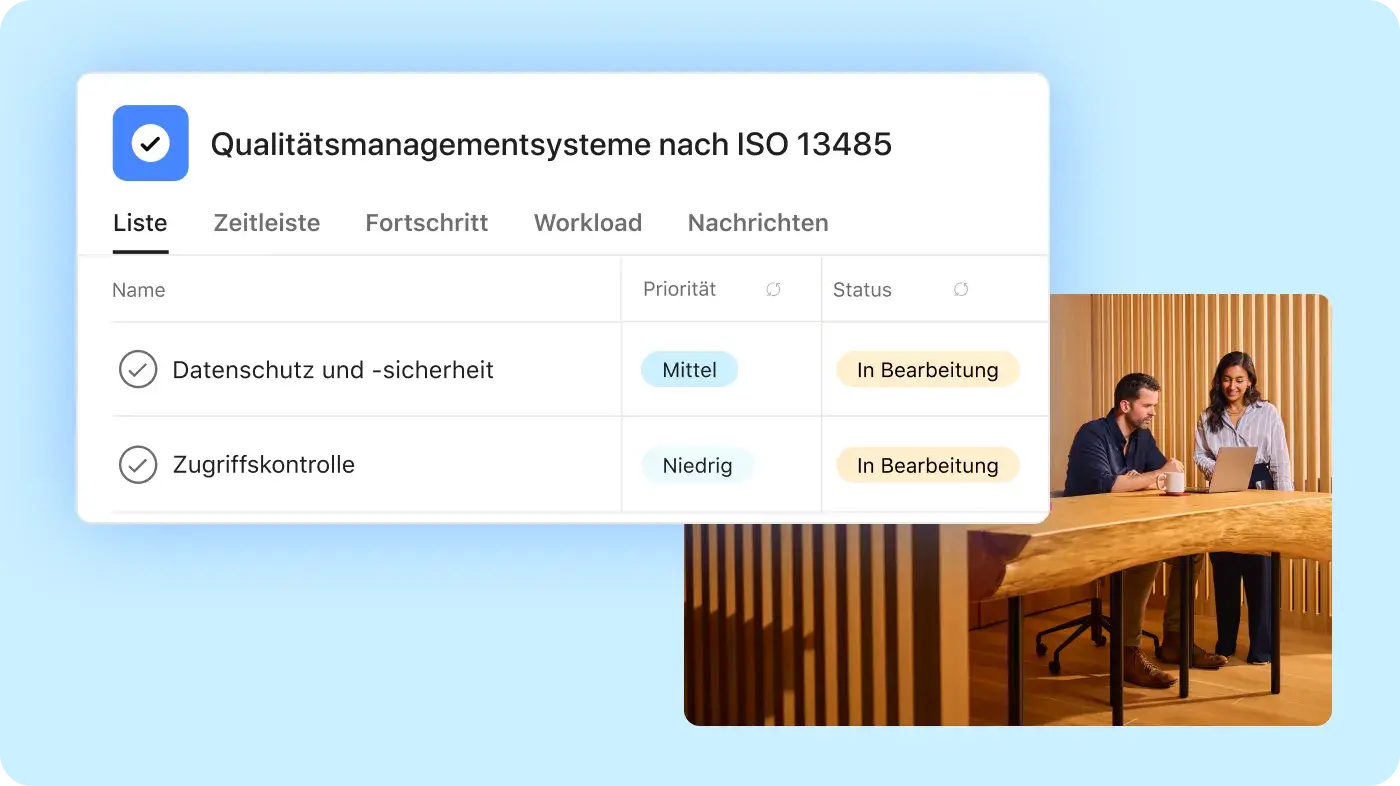The image size is (1400, 786).
Task: Open the Niedrig priority pill dropdown
Action: click(x=697, y=465)
